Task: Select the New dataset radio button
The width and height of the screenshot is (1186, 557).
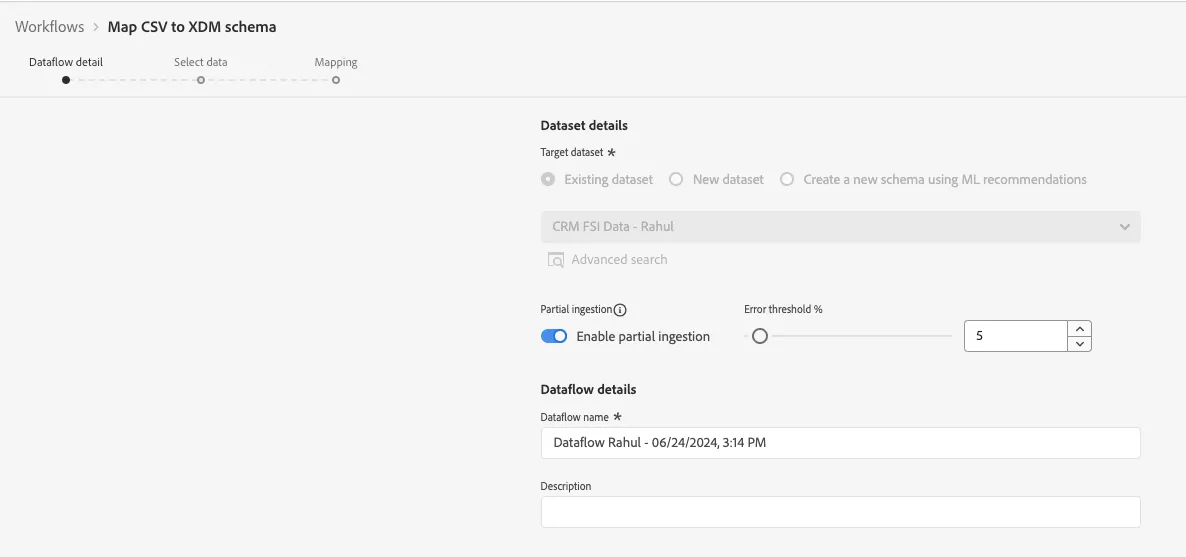Action: (676, 179)
